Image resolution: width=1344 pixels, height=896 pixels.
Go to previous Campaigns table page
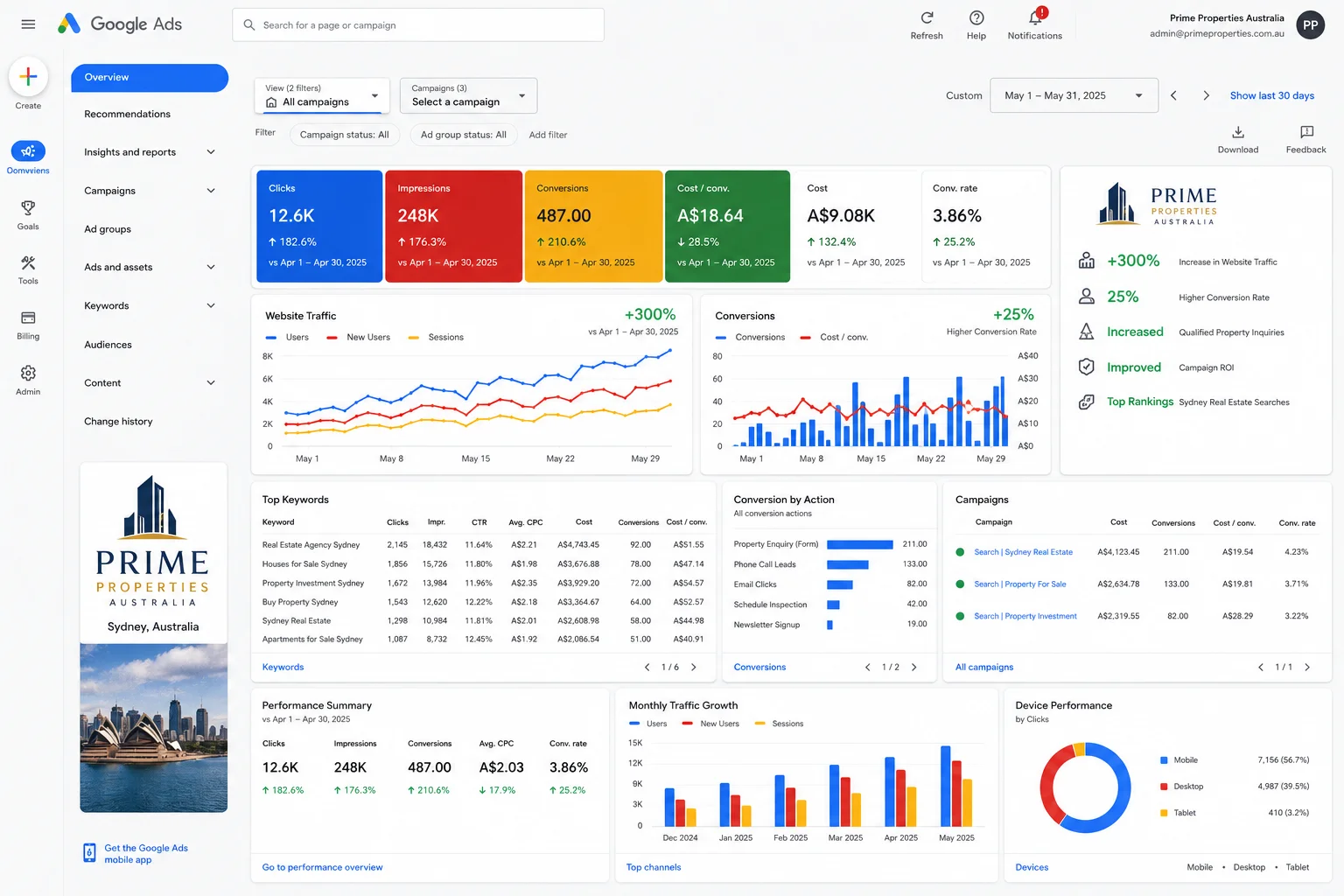(x=1260, y=667)
